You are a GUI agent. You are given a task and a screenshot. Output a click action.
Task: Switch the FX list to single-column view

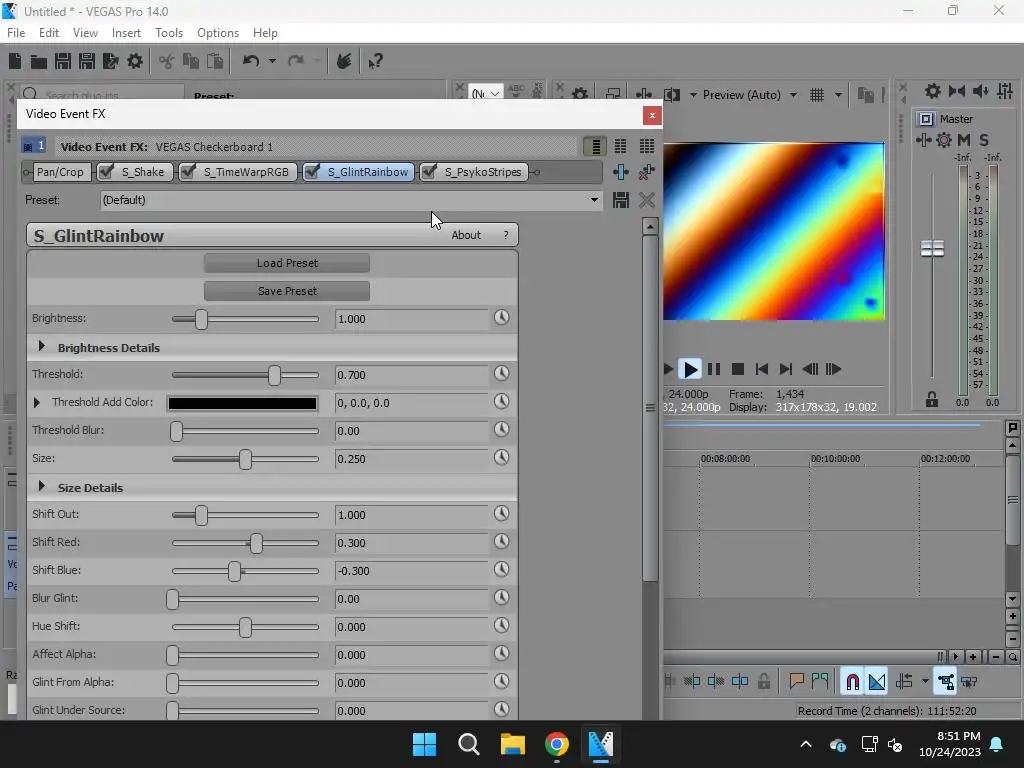coord(595,146)
